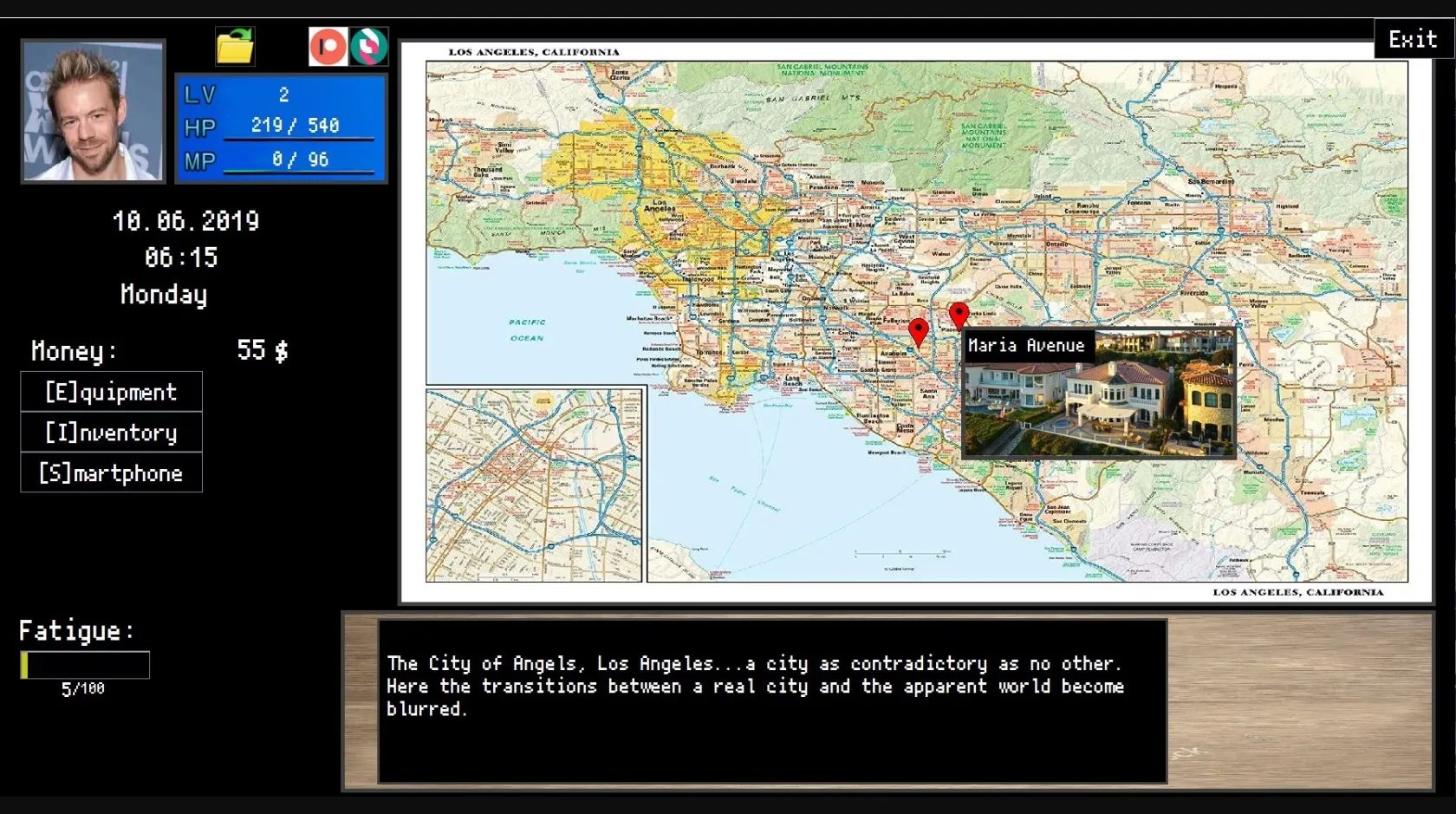
Task: Open the itch.io page icon
Action: [x=371, y=47]
